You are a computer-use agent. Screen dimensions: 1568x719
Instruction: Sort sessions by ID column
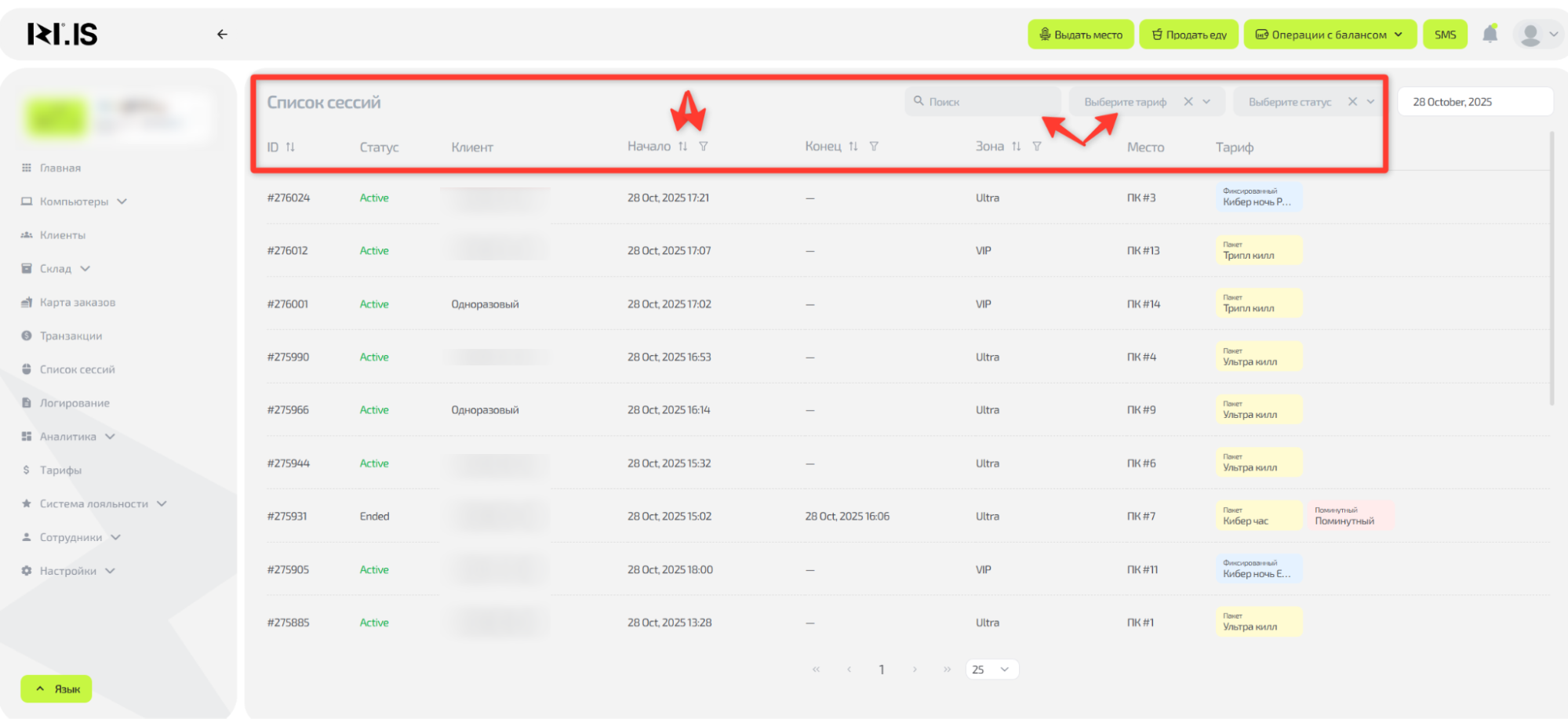[x=290, y=147]
